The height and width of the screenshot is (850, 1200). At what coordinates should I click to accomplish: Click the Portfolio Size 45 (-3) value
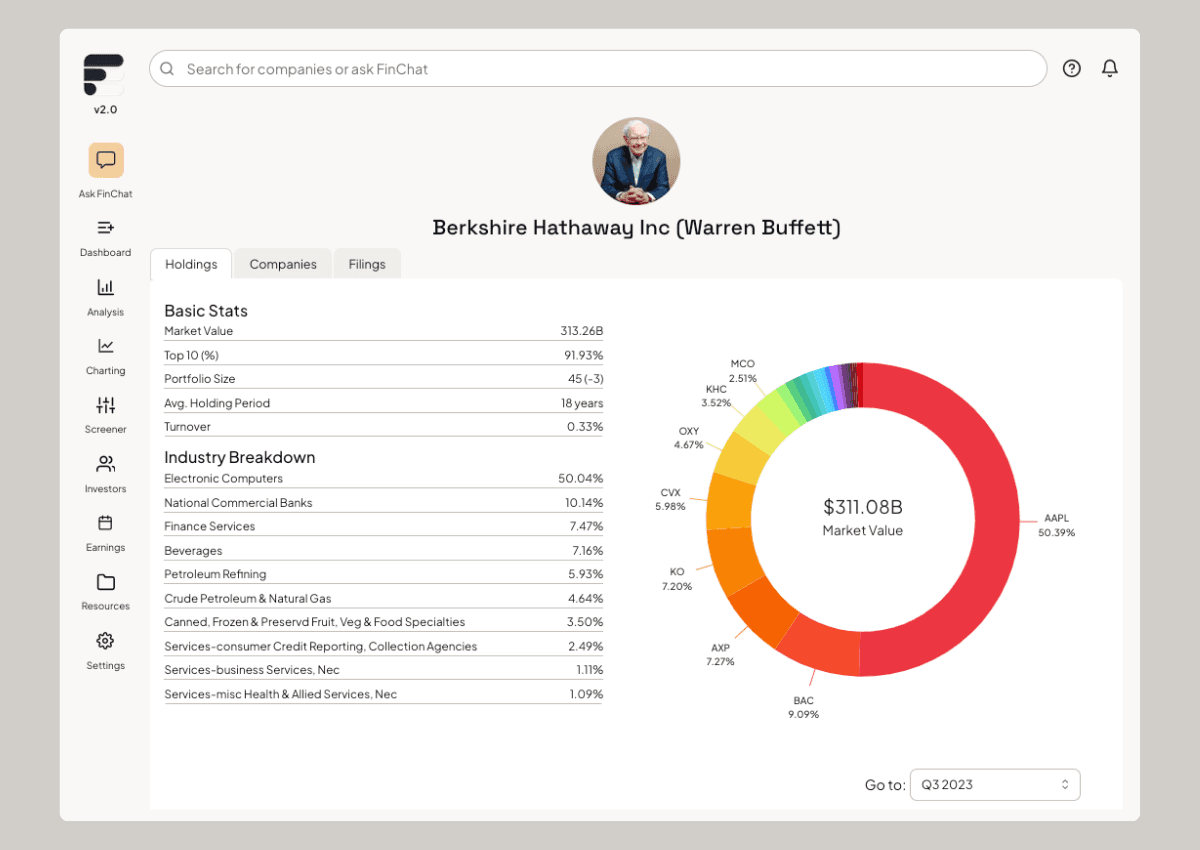click(586, 379)
